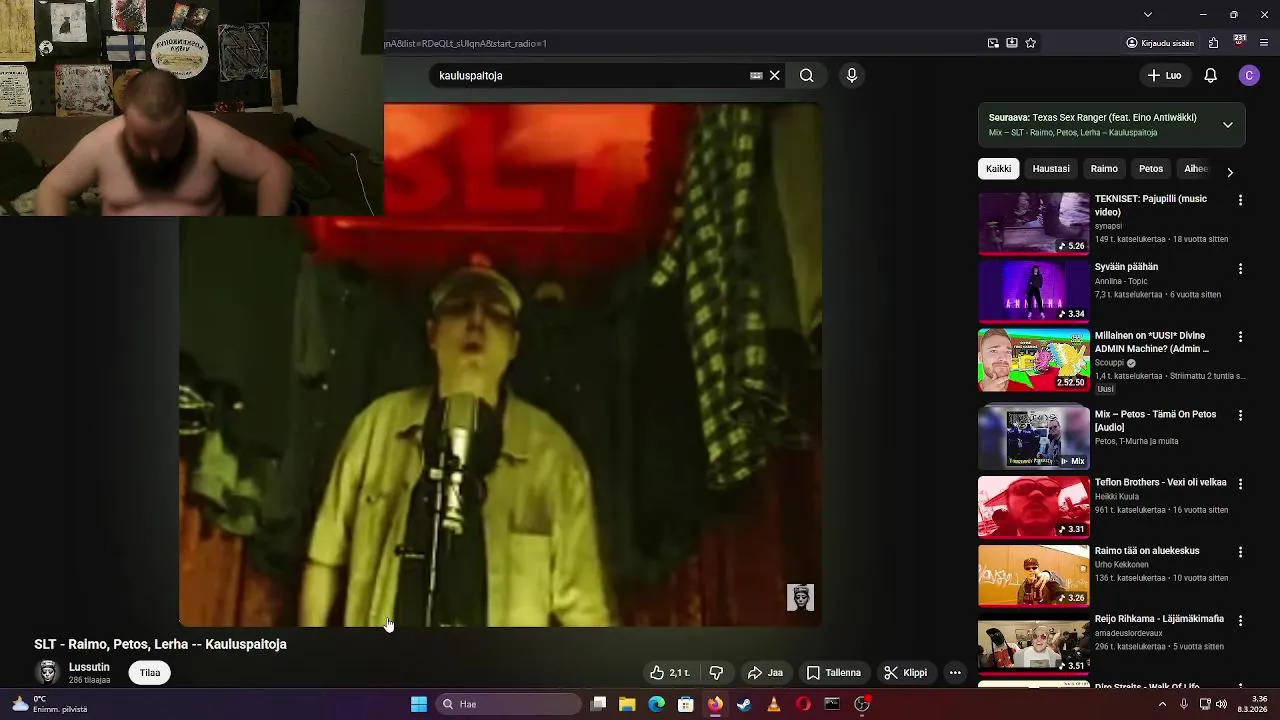The height and width of the screenshot is (720, 1280).
Task: Click Tallenna to save video
Action: pyautogui.click(x=834, y=673)
